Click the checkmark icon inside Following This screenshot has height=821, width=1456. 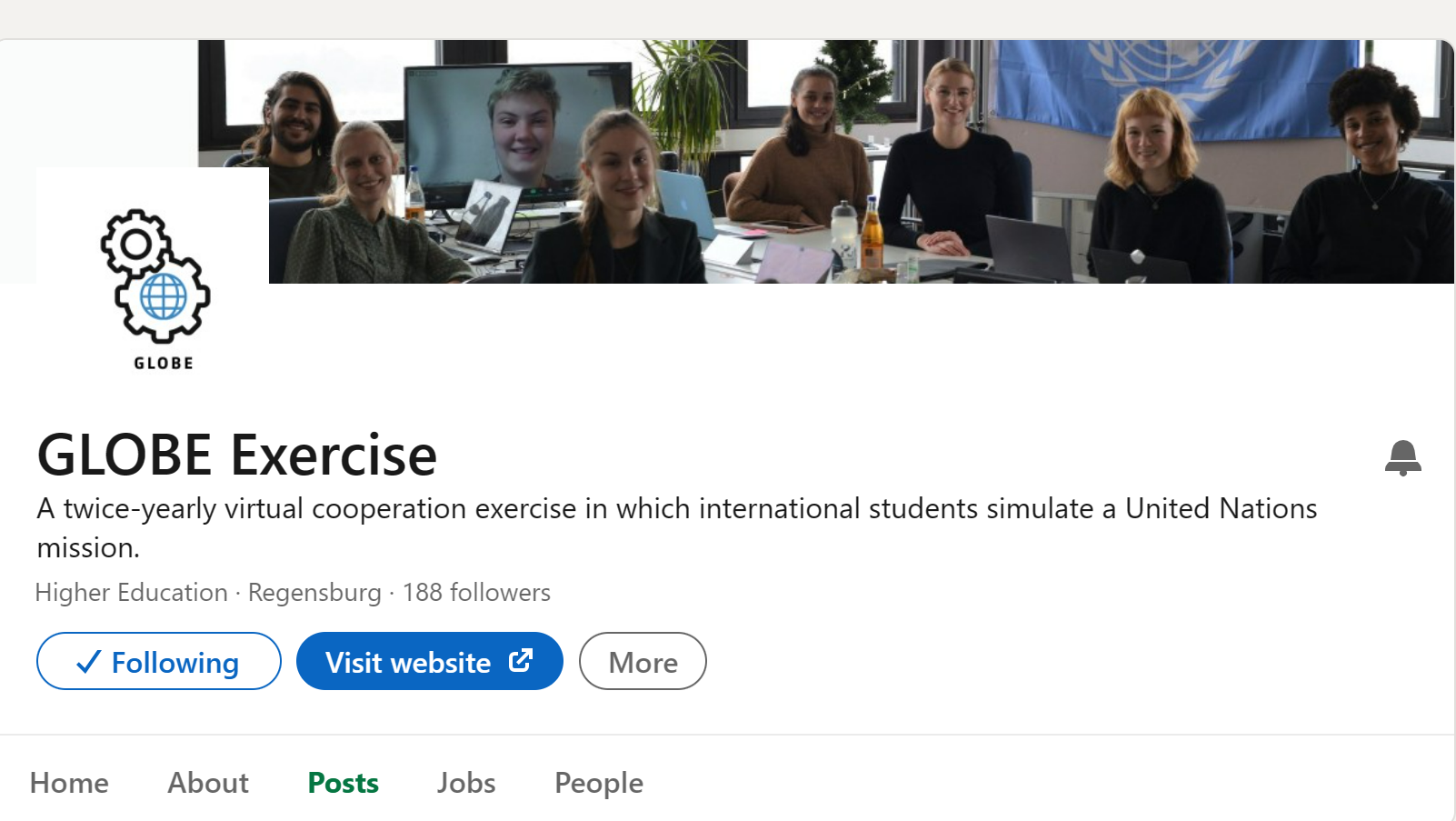pyautogui.click(x=88, y=662)
